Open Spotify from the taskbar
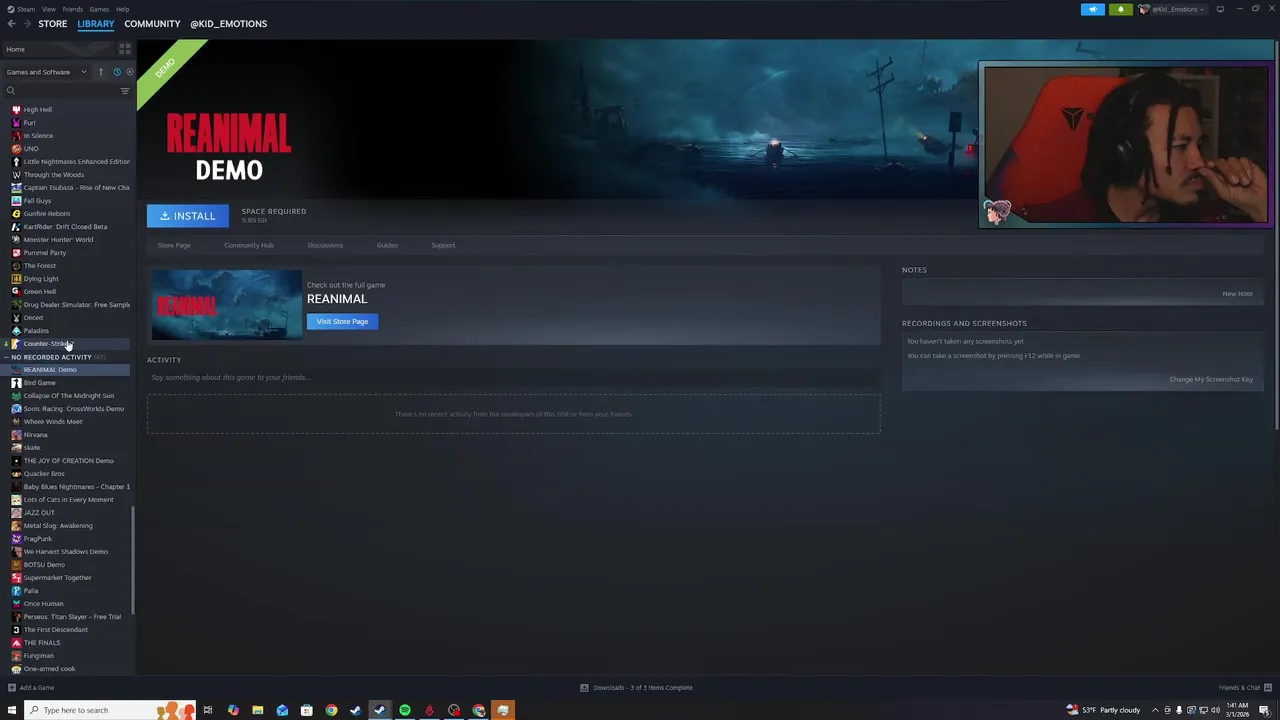1280x720 pixels. click(405, 710)
